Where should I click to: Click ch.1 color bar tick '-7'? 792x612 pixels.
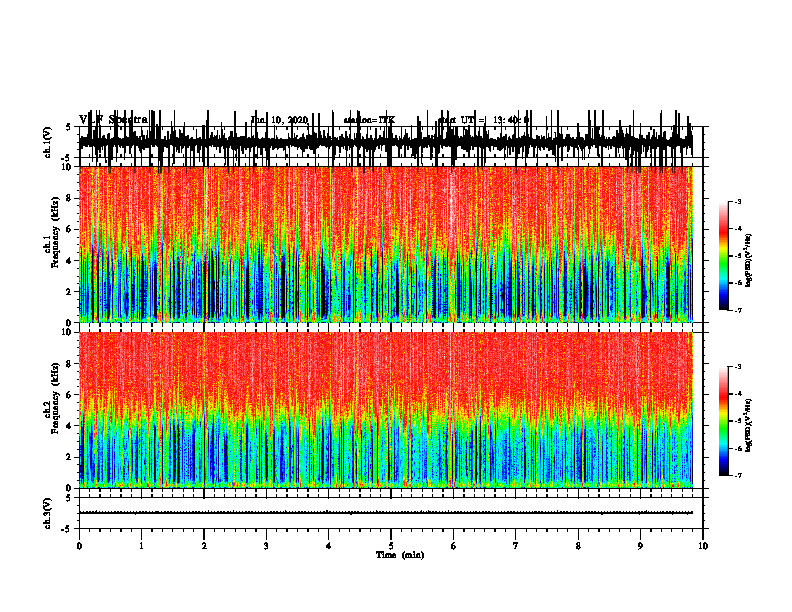tap(737, 310)
